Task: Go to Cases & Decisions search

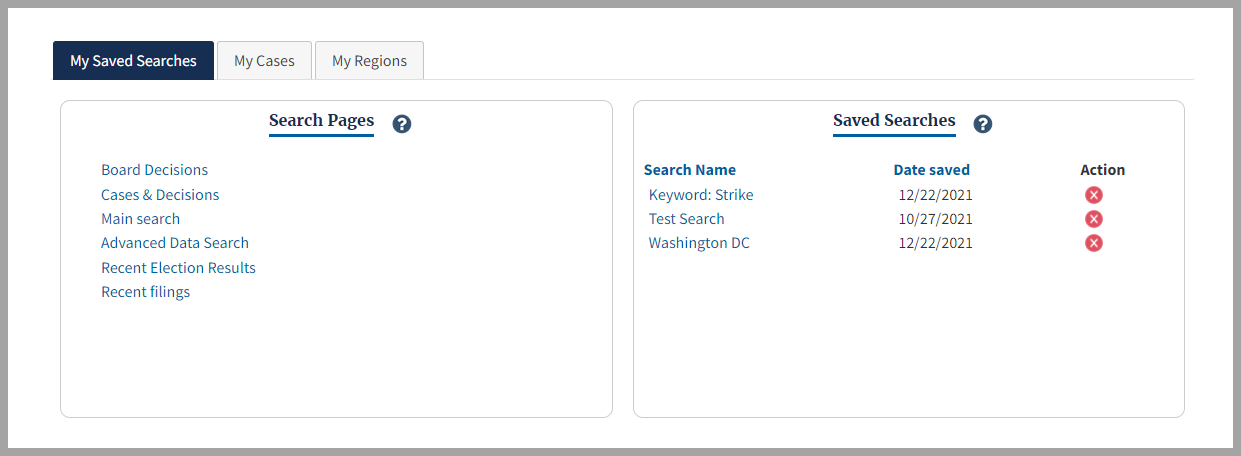Action: tap(160, 195)
